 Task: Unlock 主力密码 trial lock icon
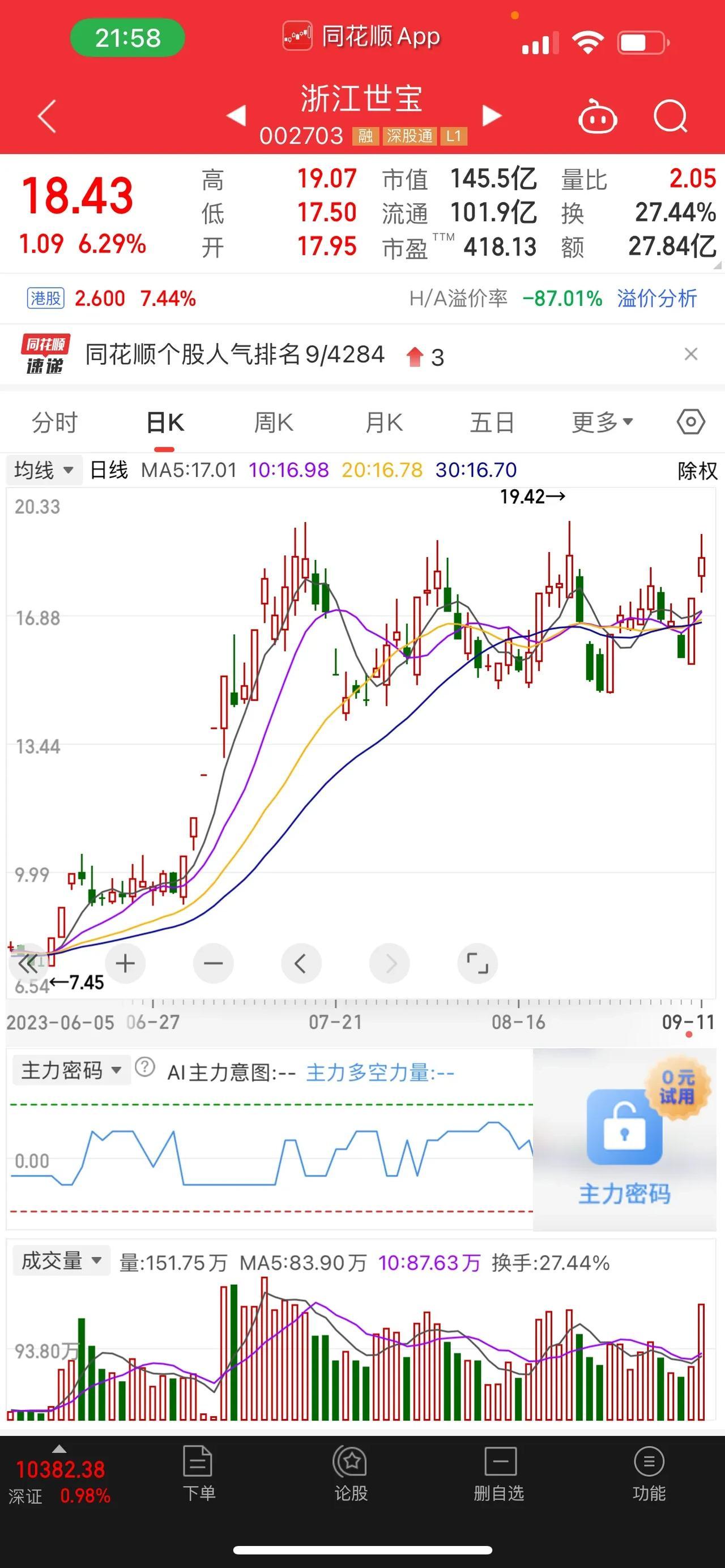pyautogui.click(x=625, y=1127)
